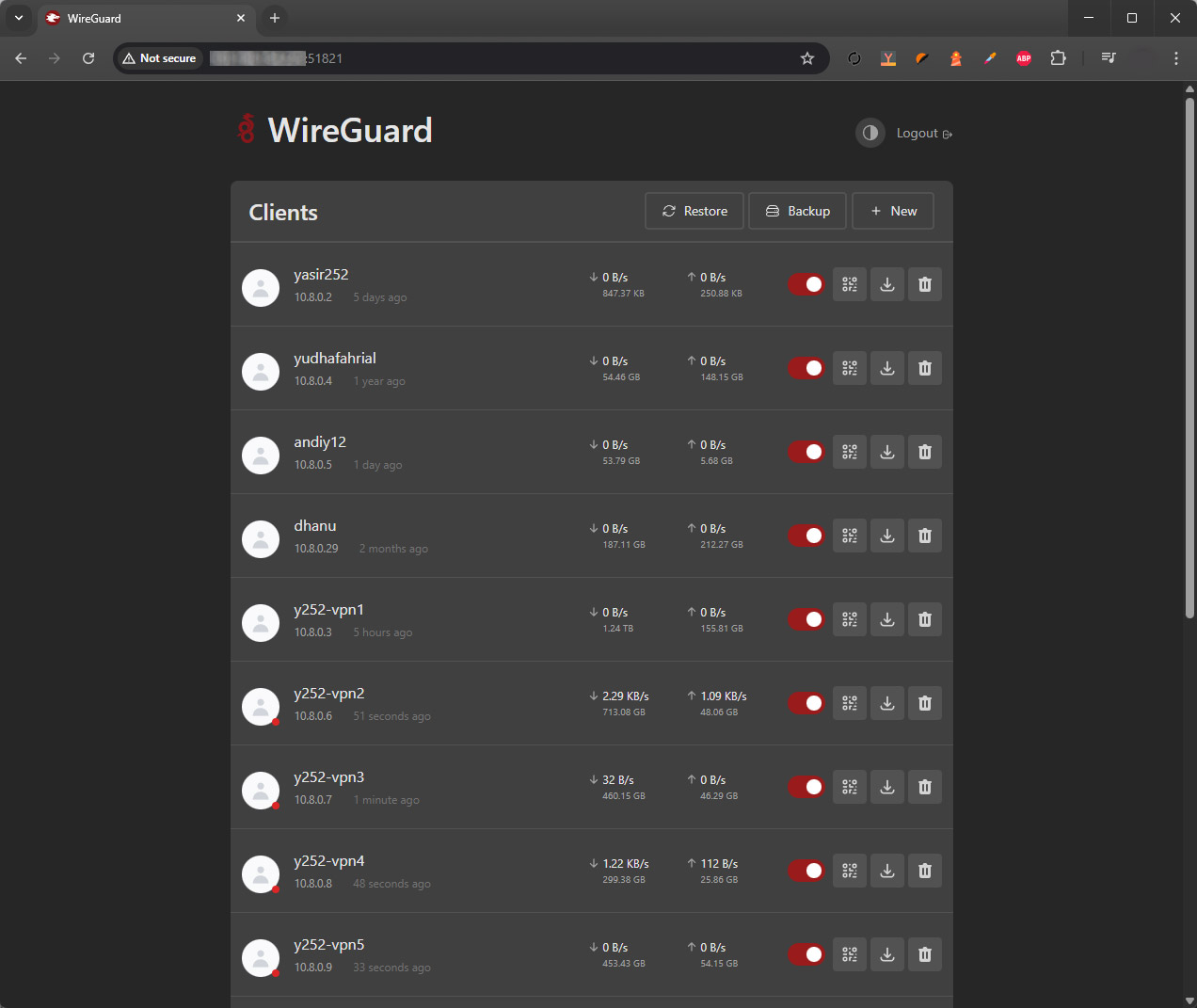
Task: Create a New client
Action: pyautogui.click(x=893, y=211)
